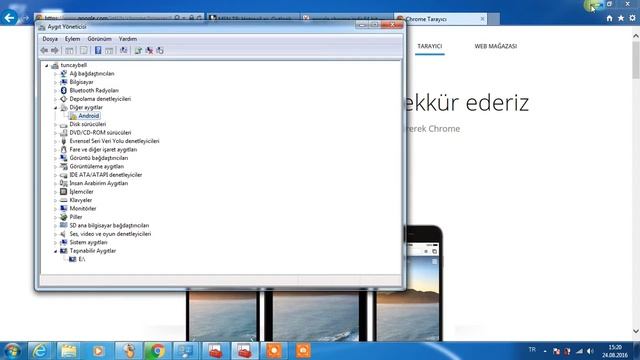Select Görüntü bağdaştırıcıları row
Viewport: 640px width, 360px height.
pos(99,158)
